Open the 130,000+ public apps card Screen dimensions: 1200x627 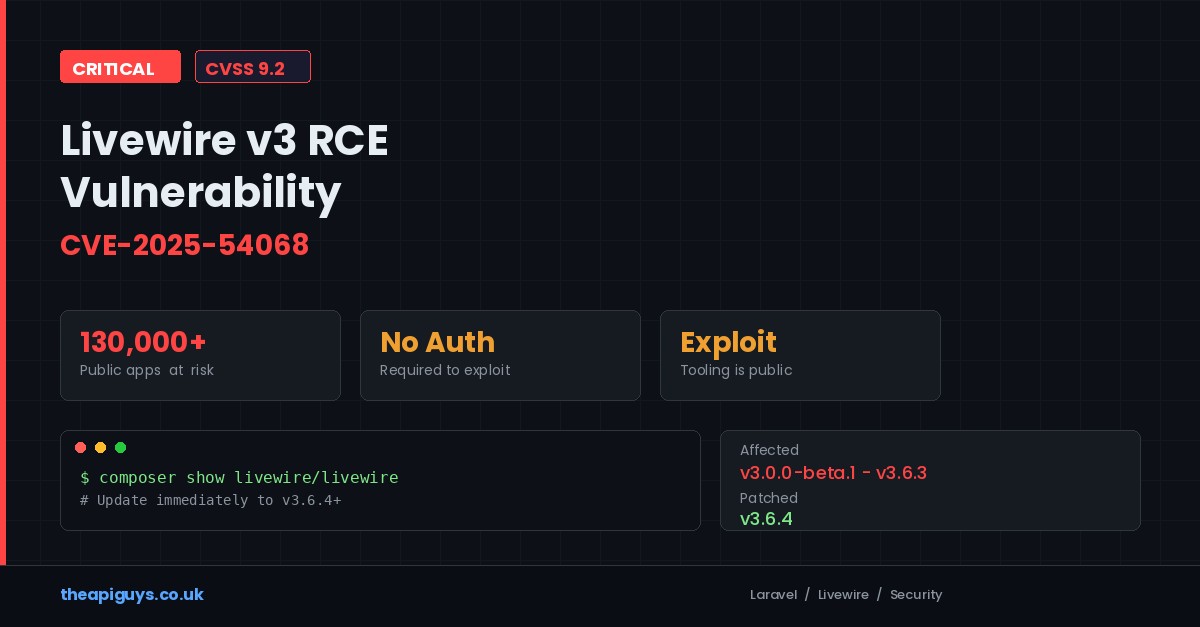[x=200, y=355]
